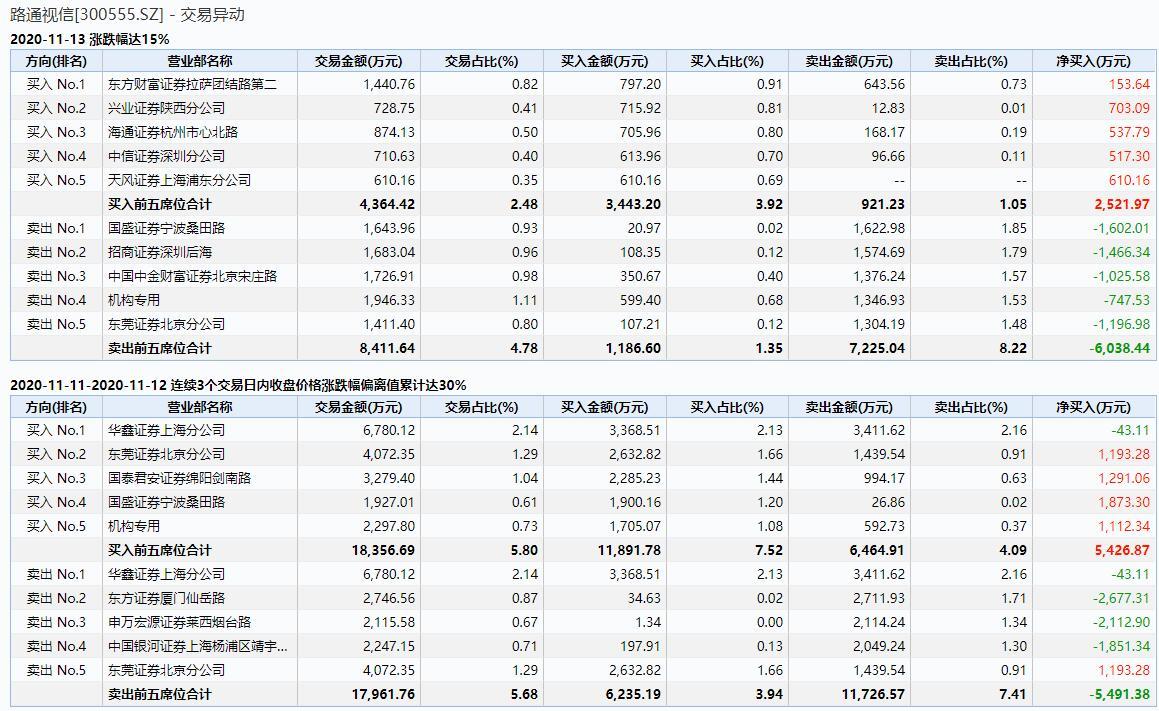Select row 兴业证券陕西分公司
The width and height of the screenshot is (1159, 711).
[582, 108]
